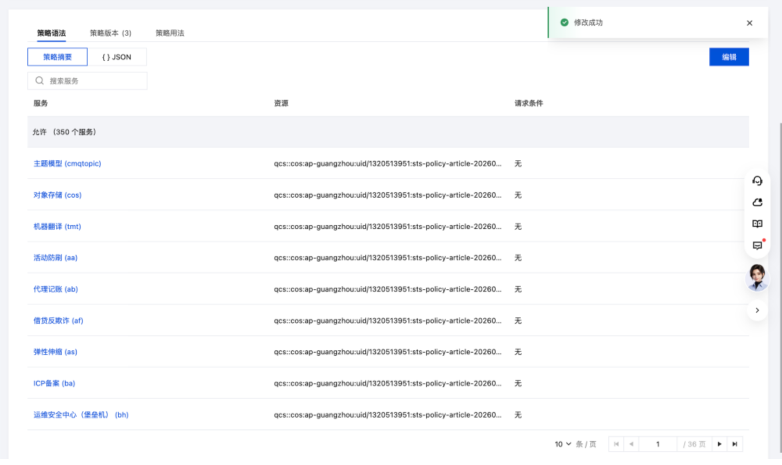Image resolution: width=782 pixels, height=465 pixels.
Task: Open the 机器翻译 (tmt) service link
Action: (57, 227)
